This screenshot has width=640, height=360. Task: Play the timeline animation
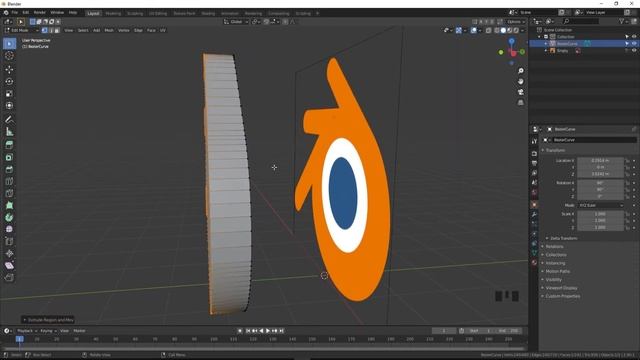click(268, 331)
